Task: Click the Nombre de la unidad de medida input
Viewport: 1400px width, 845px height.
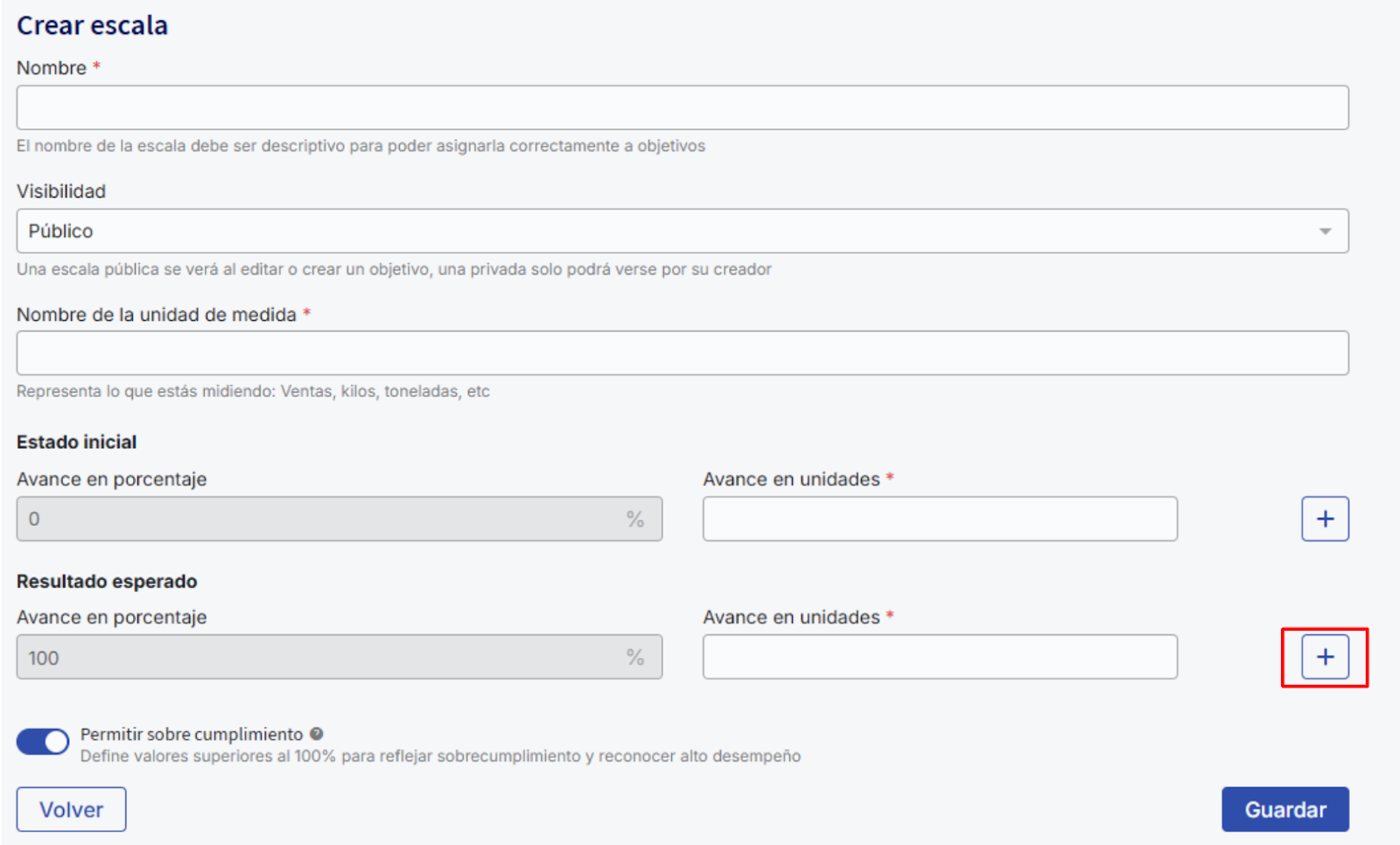Action: pos(682,353)
